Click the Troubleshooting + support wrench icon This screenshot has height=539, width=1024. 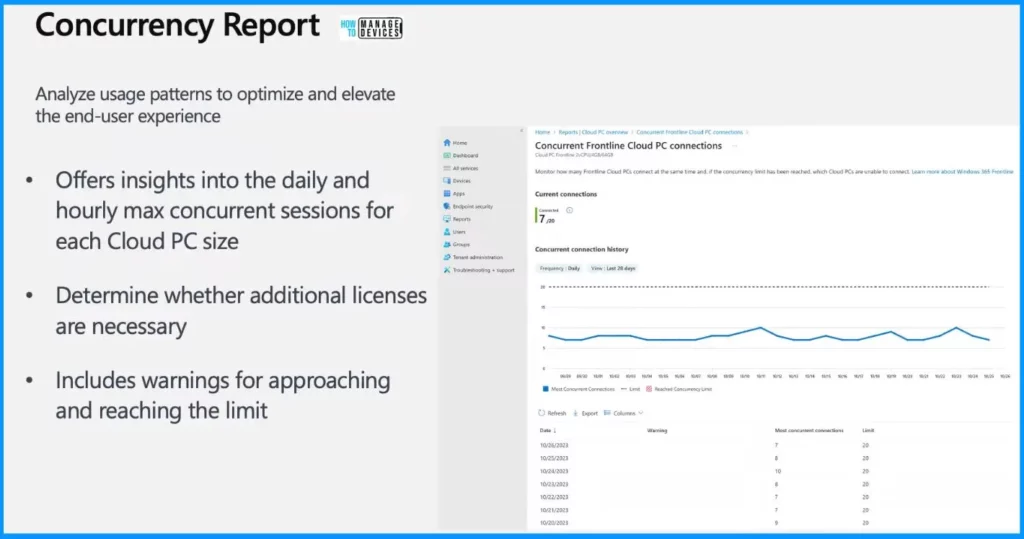tap(447, 270)
